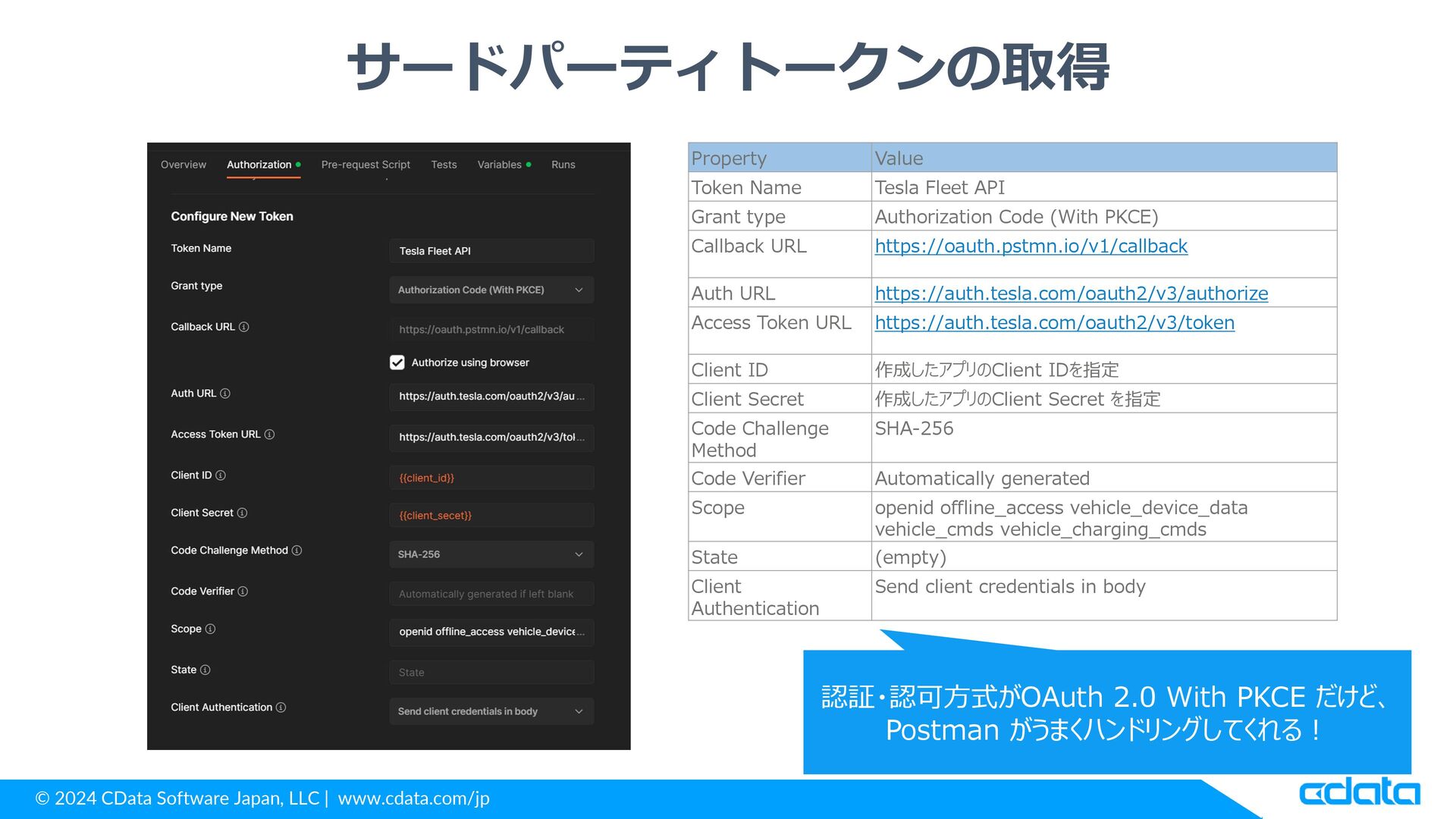Image resolution: width=1456 pixels, height=819 pixels.
Task: Select the Automatically generated table cell
Action: [x=1104, y=478]
